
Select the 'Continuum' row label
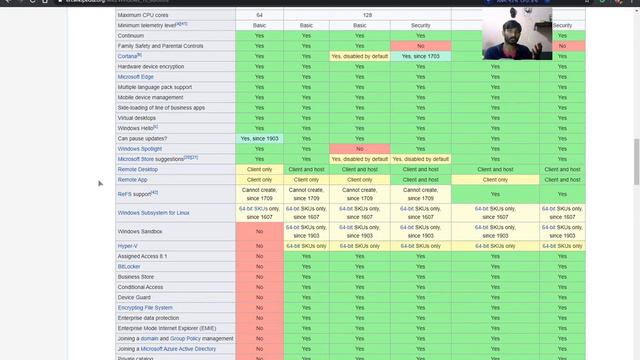coord(131,36)
